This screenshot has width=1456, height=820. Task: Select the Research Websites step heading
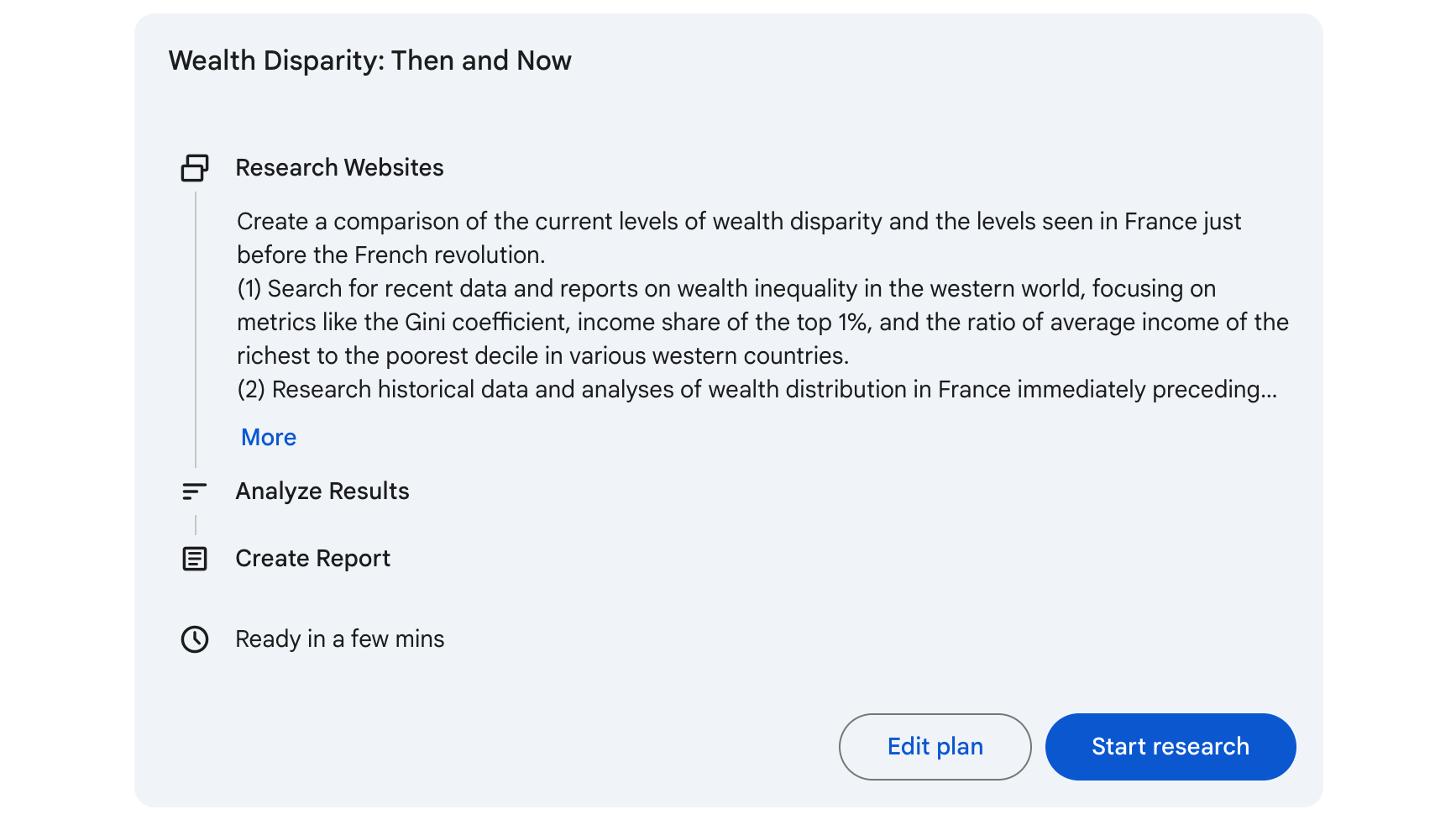(x=339, y=168)
